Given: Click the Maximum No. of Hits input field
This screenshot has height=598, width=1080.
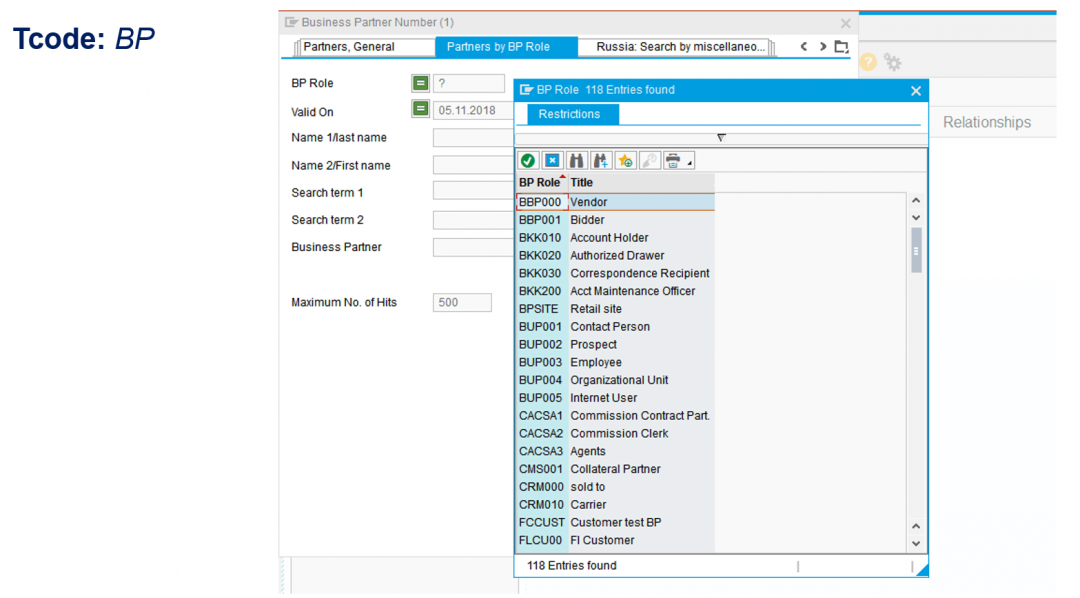Looking at the screenshot, I should (461, 302).
